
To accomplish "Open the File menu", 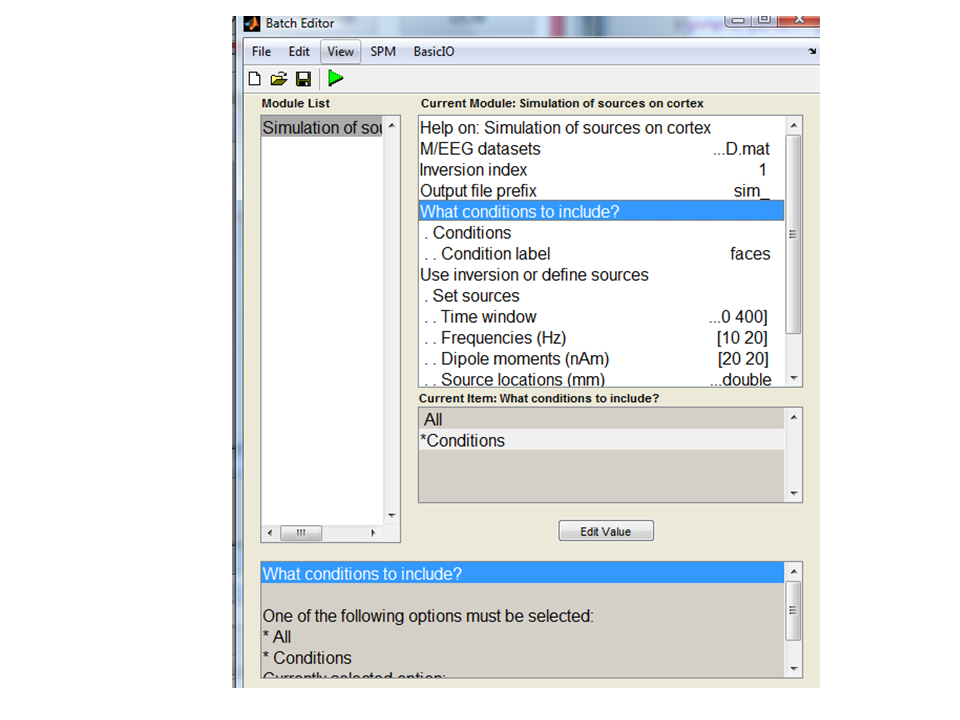I will click(x=261, y=52).
